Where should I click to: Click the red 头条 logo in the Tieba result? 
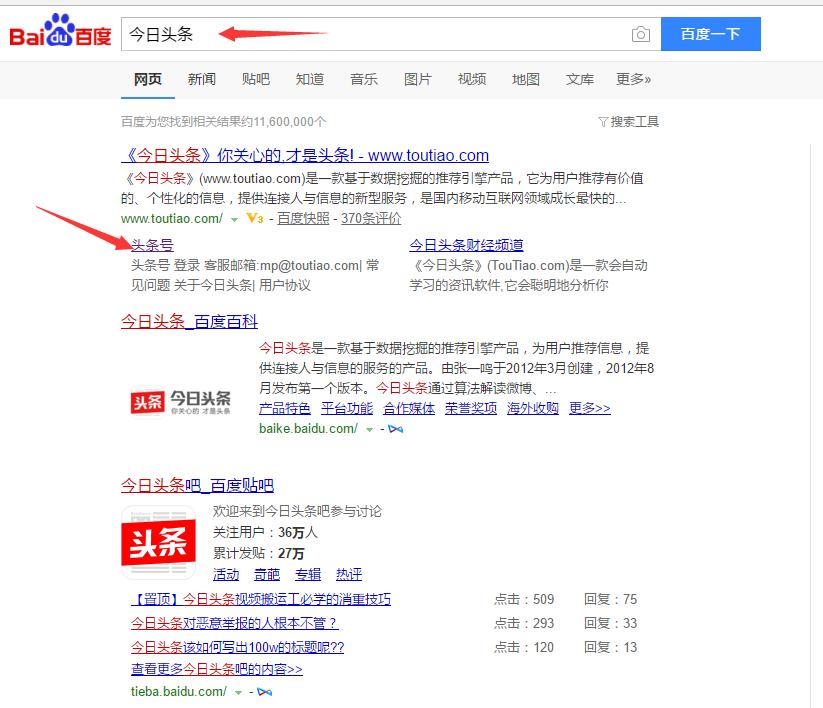click(157, 541)
